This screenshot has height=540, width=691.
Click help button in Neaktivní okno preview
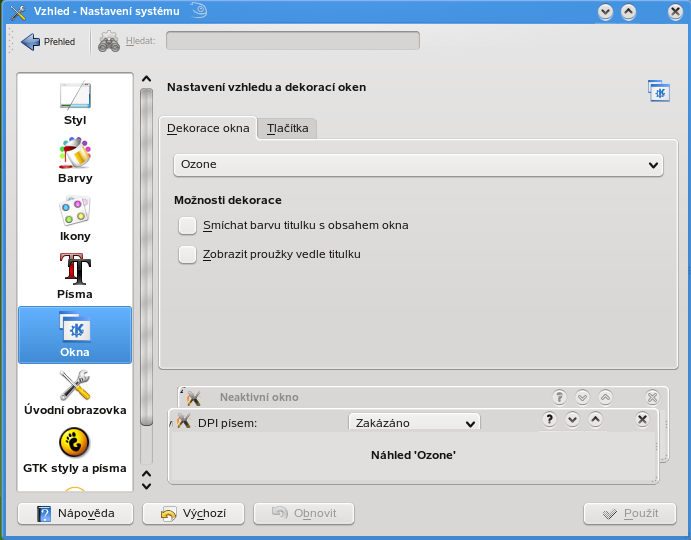pyautogui.click(x=559, y=397)
